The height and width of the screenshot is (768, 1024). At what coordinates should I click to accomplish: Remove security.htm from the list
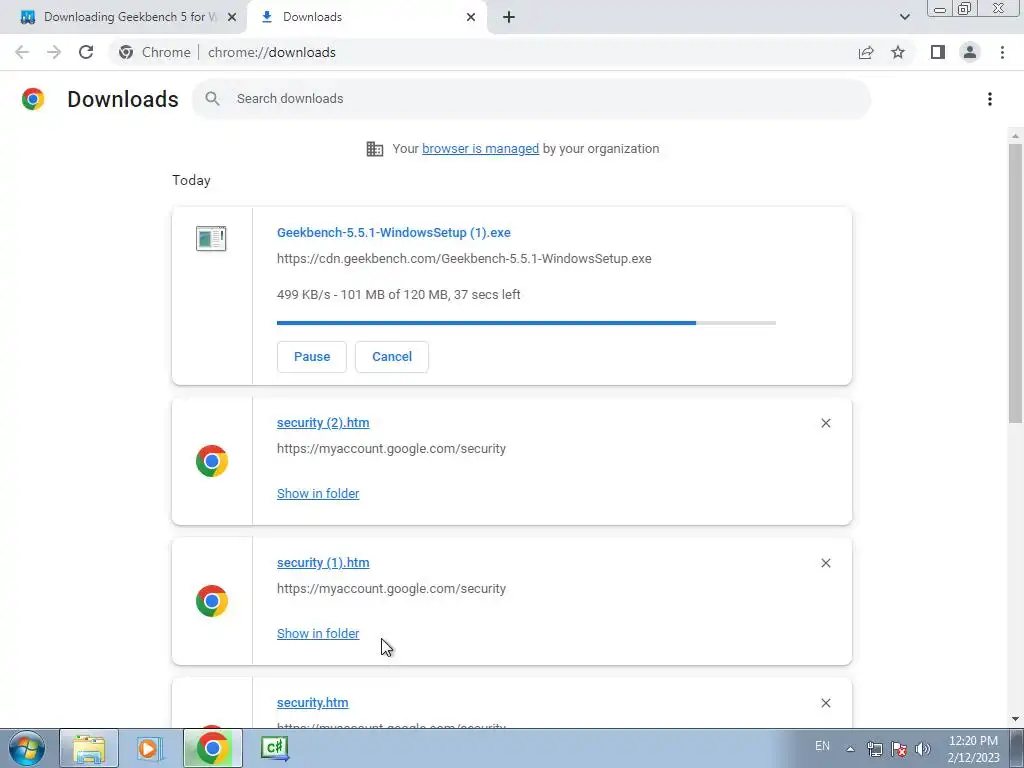click(x=825, y=703)
